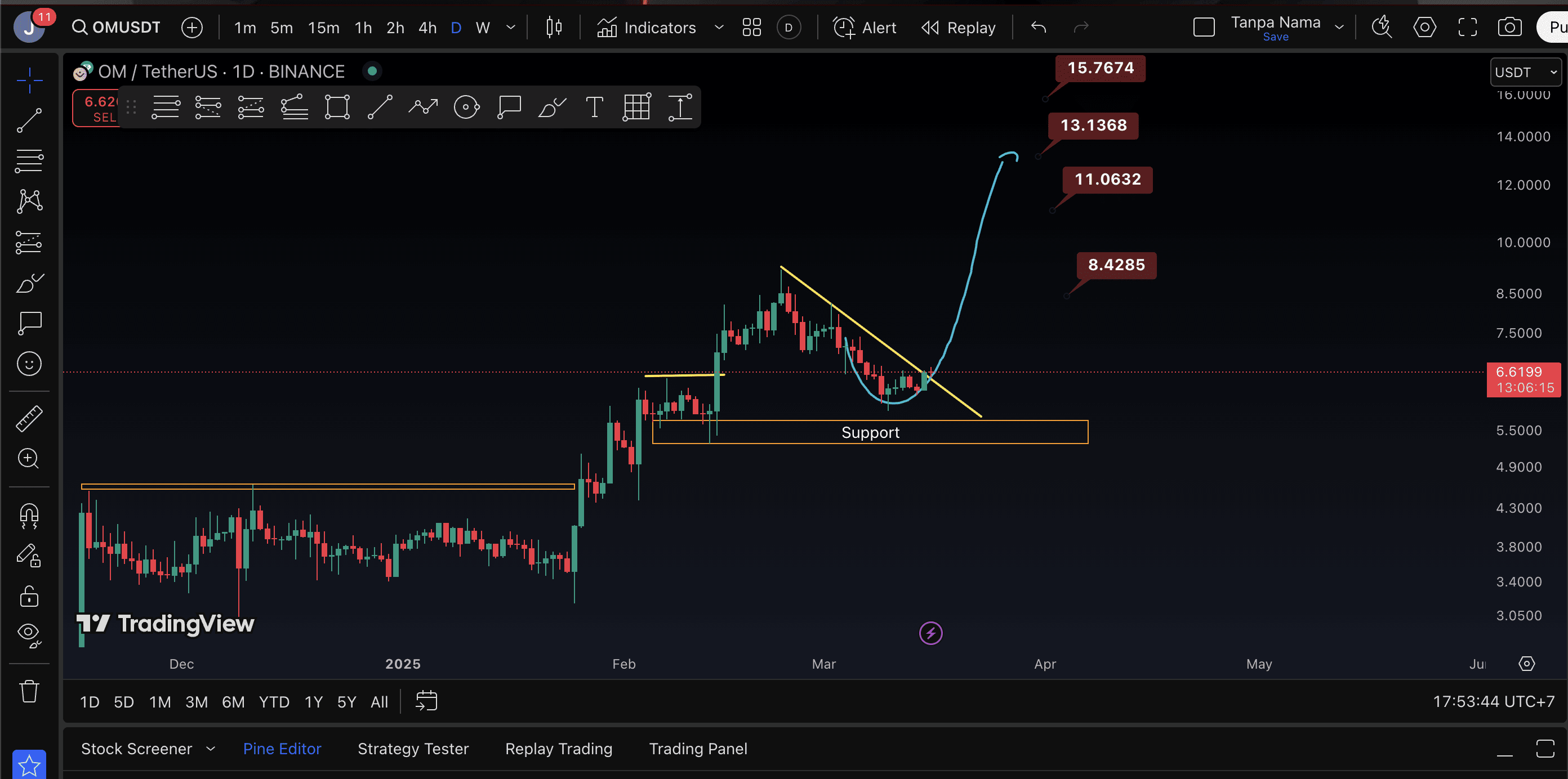Select the Text tool in floating toolbar
This screenshot has width=1568, height=779.
point(594,107)
